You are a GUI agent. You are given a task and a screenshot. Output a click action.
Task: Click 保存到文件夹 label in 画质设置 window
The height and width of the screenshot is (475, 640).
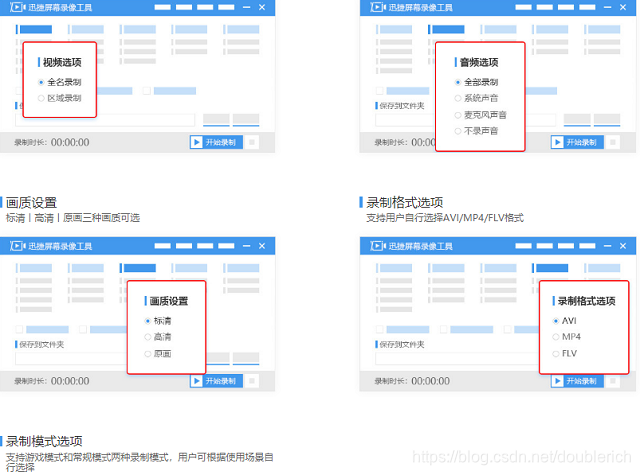click(x=41, y=344)
